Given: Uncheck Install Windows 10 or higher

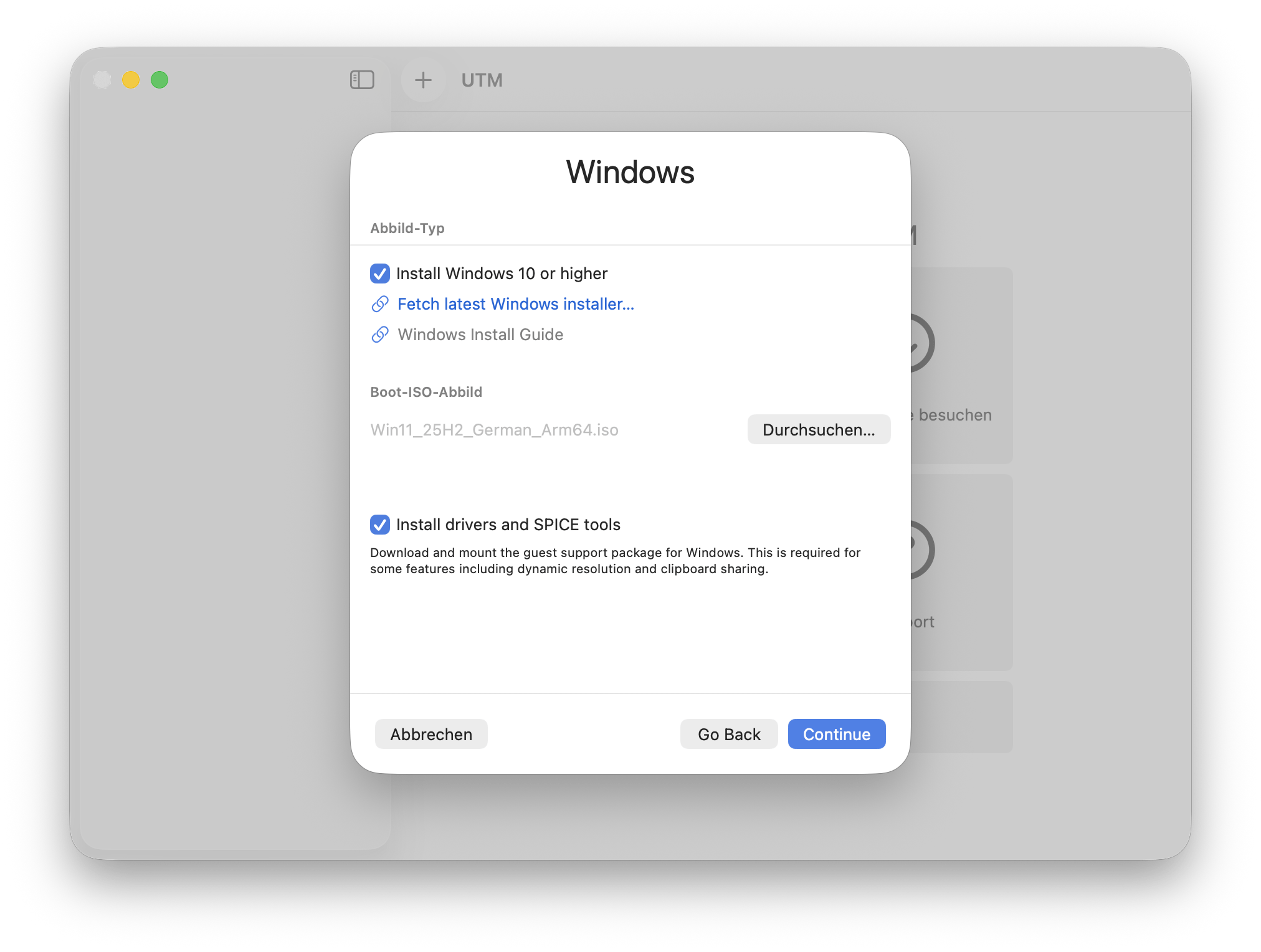Looking at the screenshot, I should (x=380, y=274).
